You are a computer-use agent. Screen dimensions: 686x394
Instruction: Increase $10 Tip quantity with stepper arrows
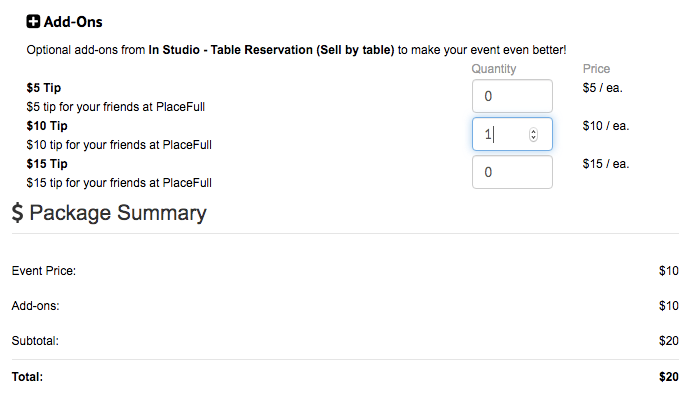533,131
